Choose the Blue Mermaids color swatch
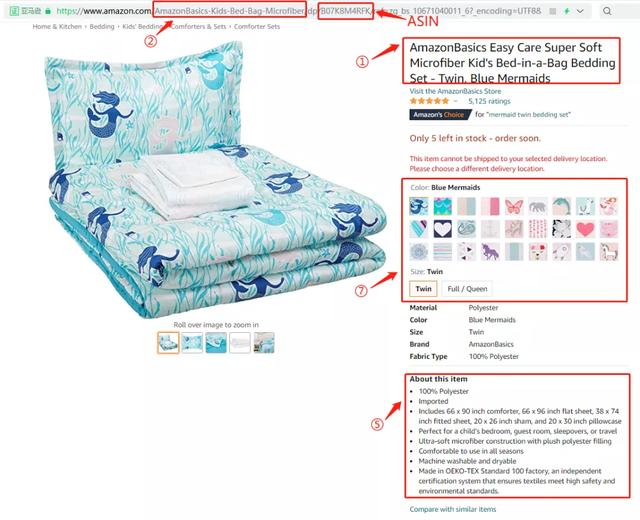The image size is (640, 520). click(x=419, y=206)
